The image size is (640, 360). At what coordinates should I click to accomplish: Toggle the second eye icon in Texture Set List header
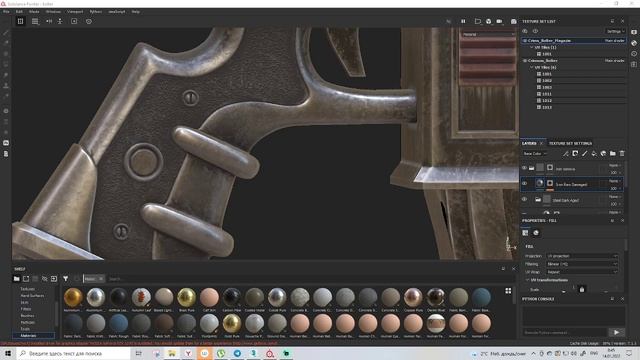click(535, 31)
